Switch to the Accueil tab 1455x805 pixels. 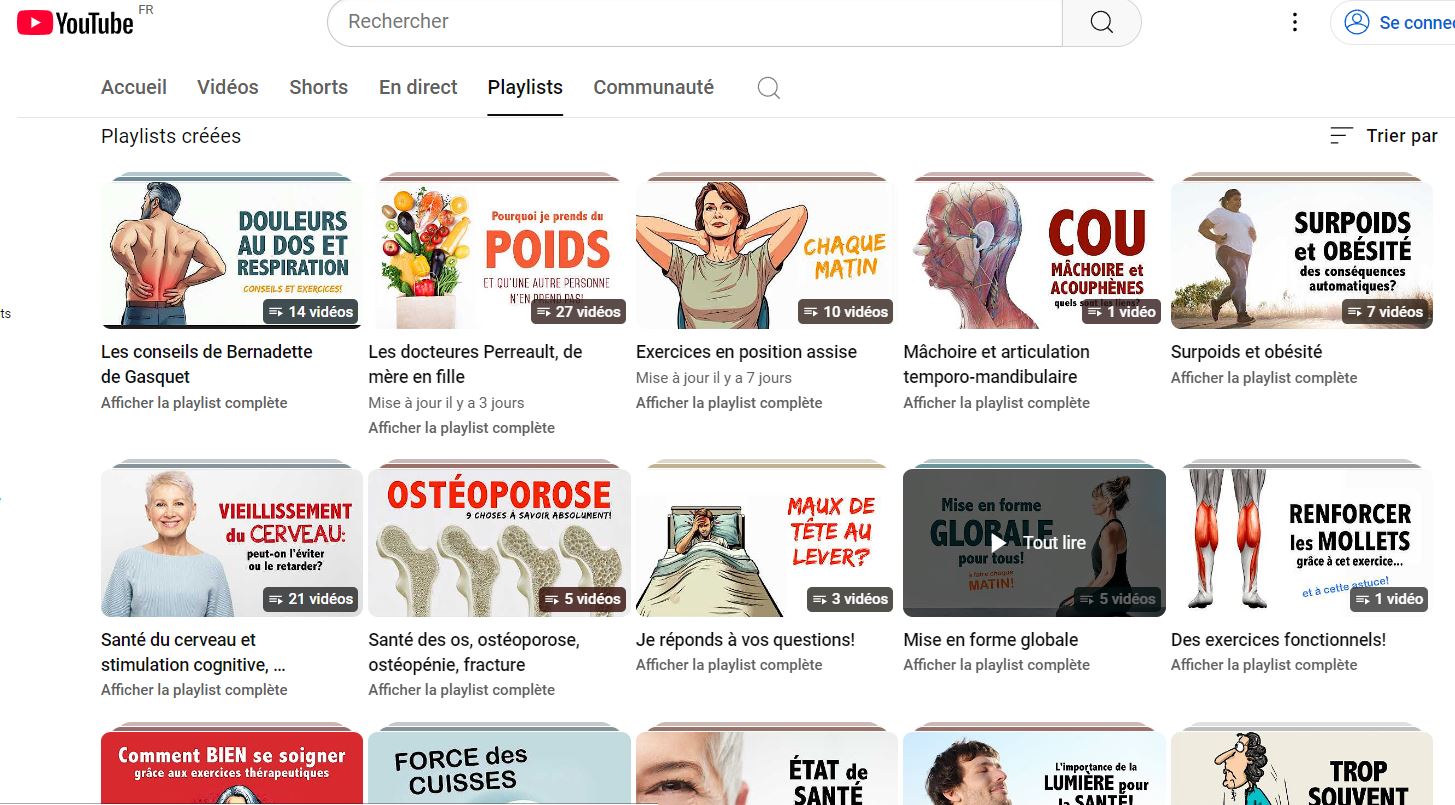pyautogui.click(x=134, y=87)
